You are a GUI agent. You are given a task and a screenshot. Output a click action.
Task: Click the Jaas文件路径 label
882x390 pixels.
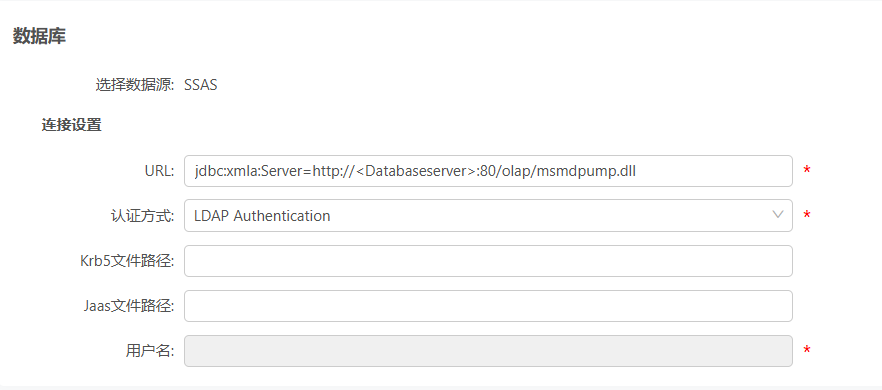pyautogui.click(x=128, y=306)
